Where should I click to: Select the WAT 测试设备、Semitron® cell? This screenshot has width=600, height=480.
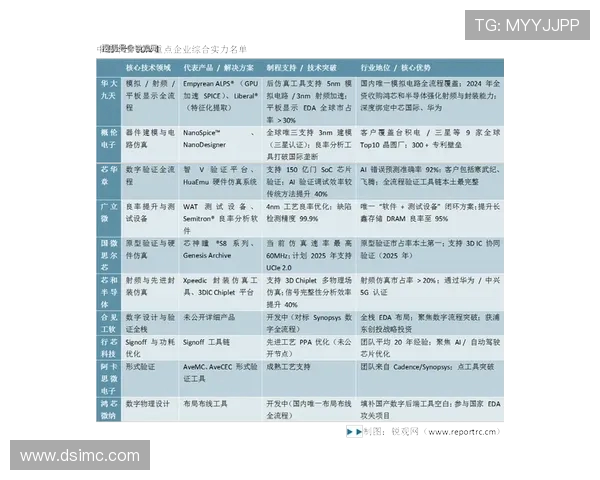tap(220, 219)
